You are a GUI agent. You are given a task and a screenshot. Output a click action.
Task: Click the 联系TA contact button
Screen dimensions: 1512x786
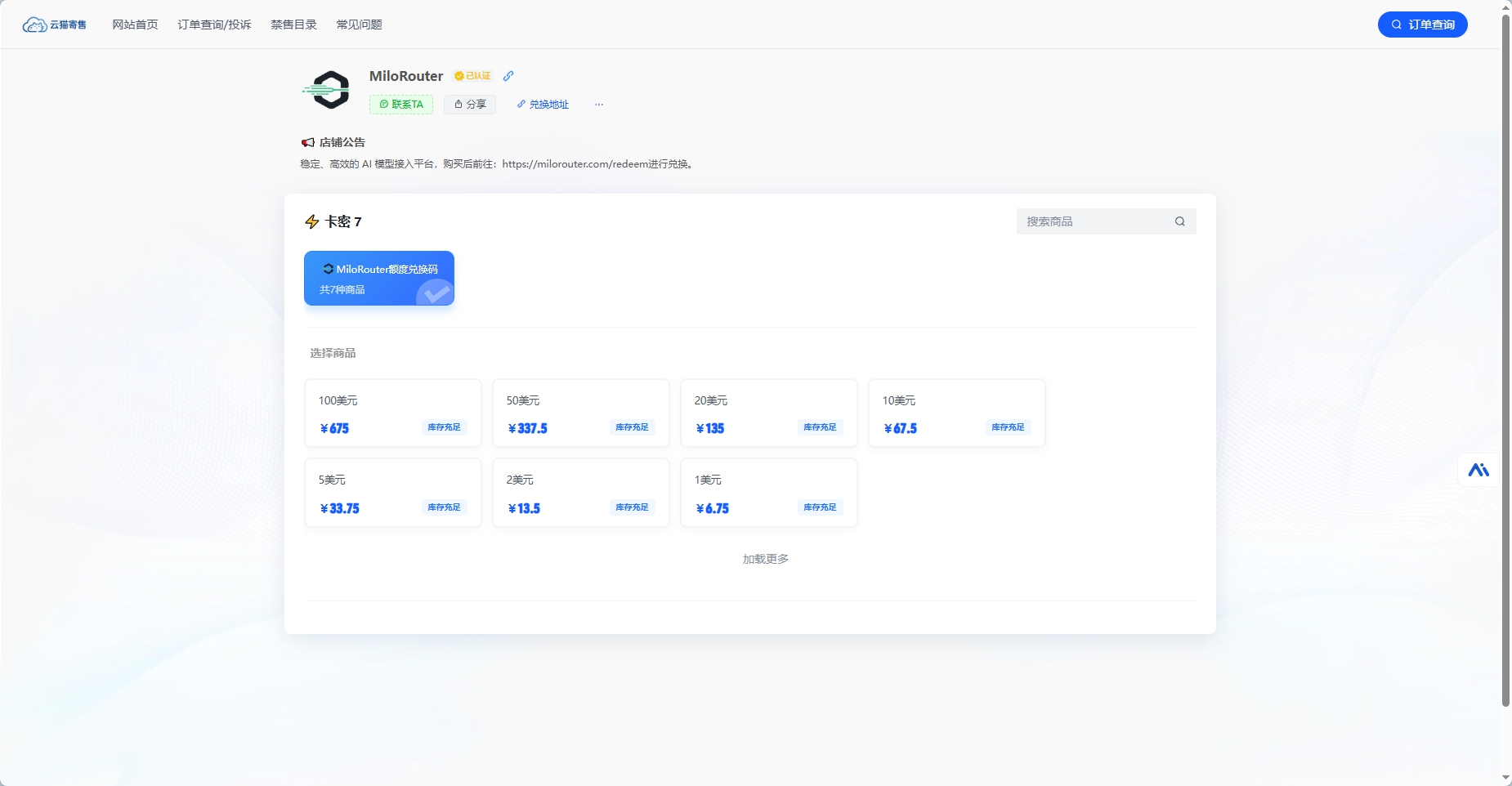click(401, 105)
